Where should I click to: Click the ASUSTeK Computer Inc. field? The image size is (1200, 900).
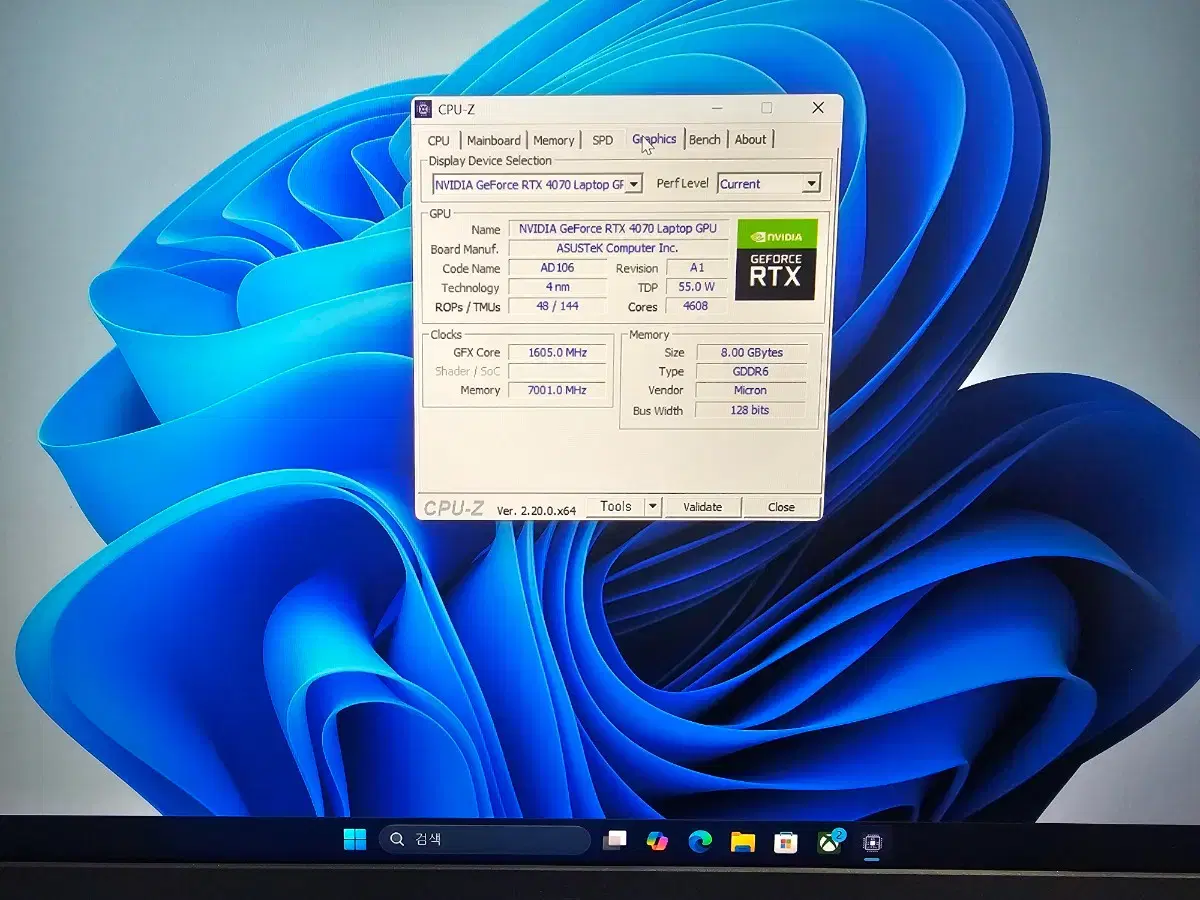[618, 248]
